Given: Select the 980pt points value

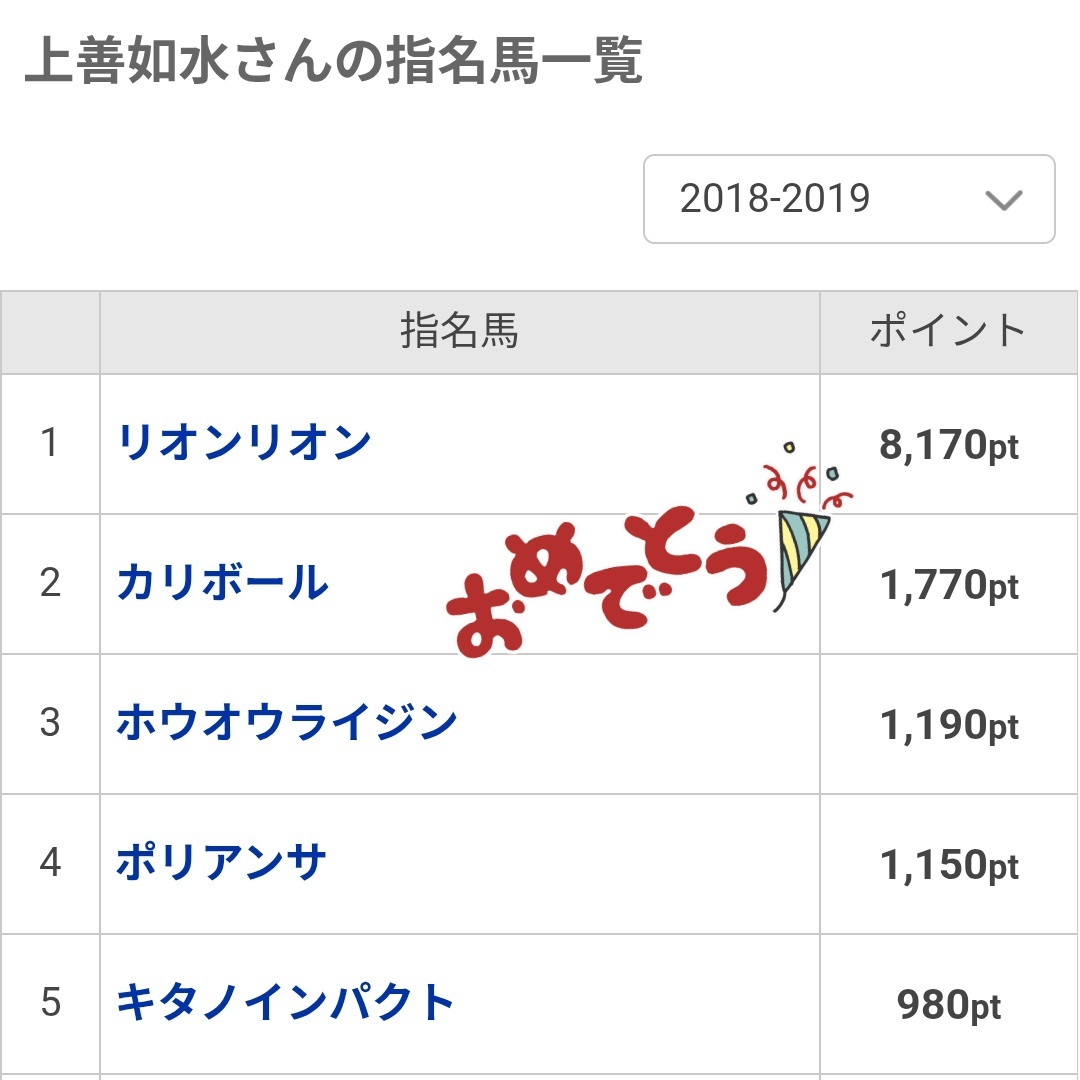Looking at the screenshot, I should (x=948, y=1005).
